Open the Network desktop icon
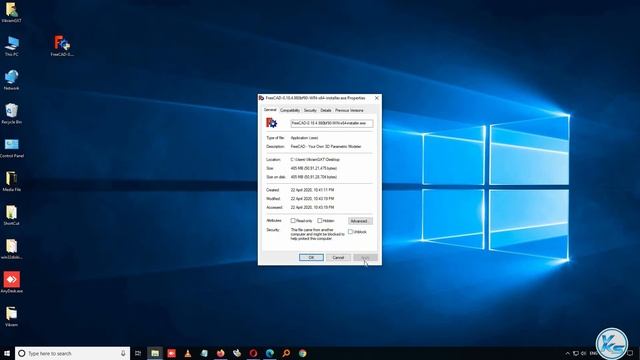Image resolution: width=640 pixels, height=360 pixels. tap(11, 80)
